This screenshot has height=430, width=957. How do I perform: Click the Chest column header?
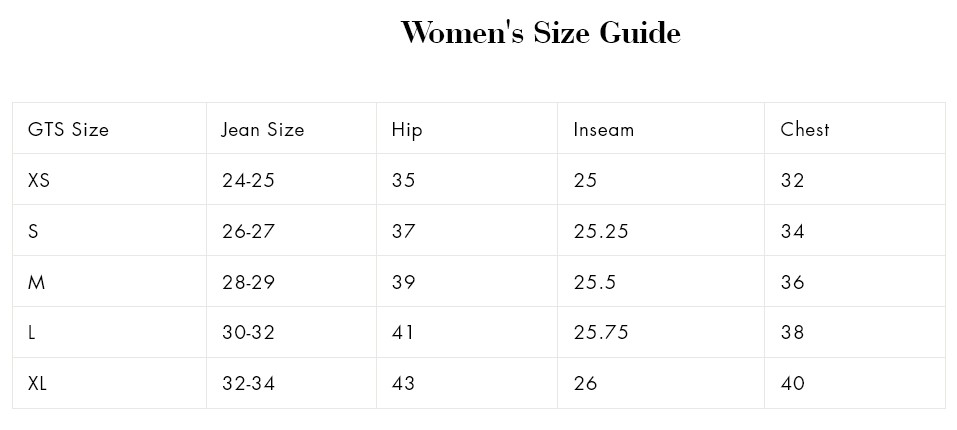click(x=805, y=129)
